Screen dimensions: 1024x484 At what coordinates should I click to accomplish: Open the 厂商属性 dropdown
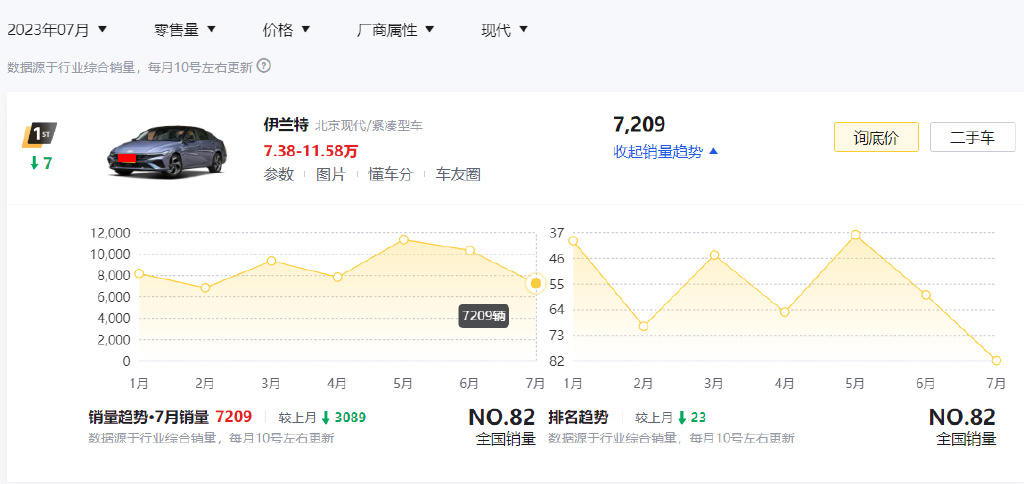396,29
